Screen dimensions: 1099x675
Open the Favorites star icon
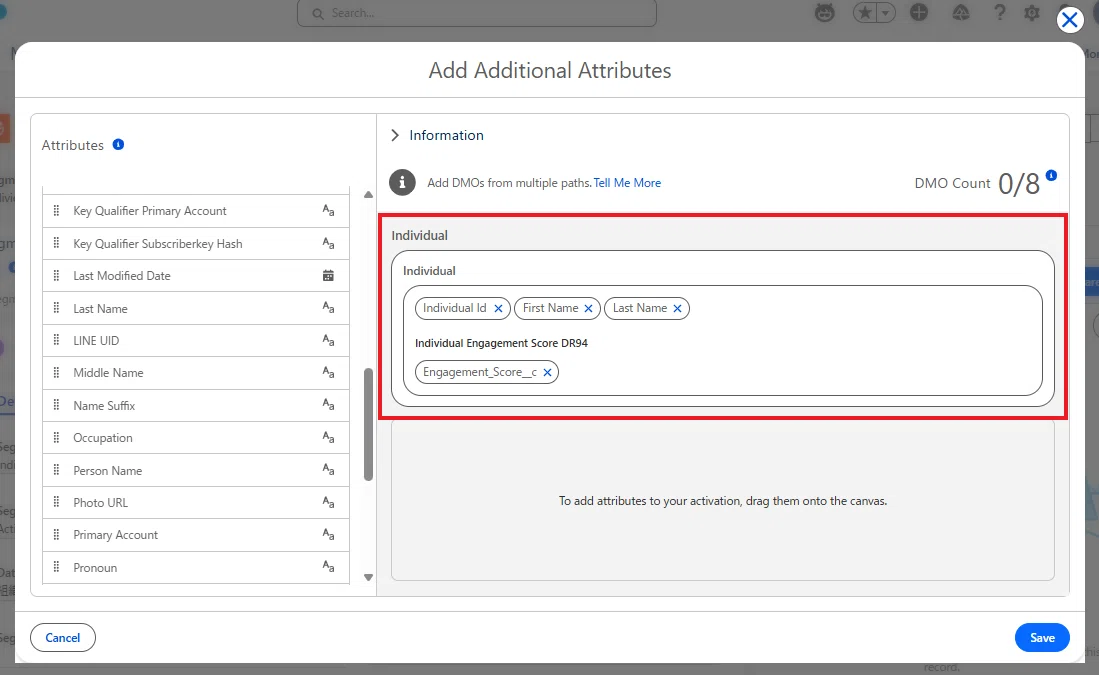[x=866, y=13]
